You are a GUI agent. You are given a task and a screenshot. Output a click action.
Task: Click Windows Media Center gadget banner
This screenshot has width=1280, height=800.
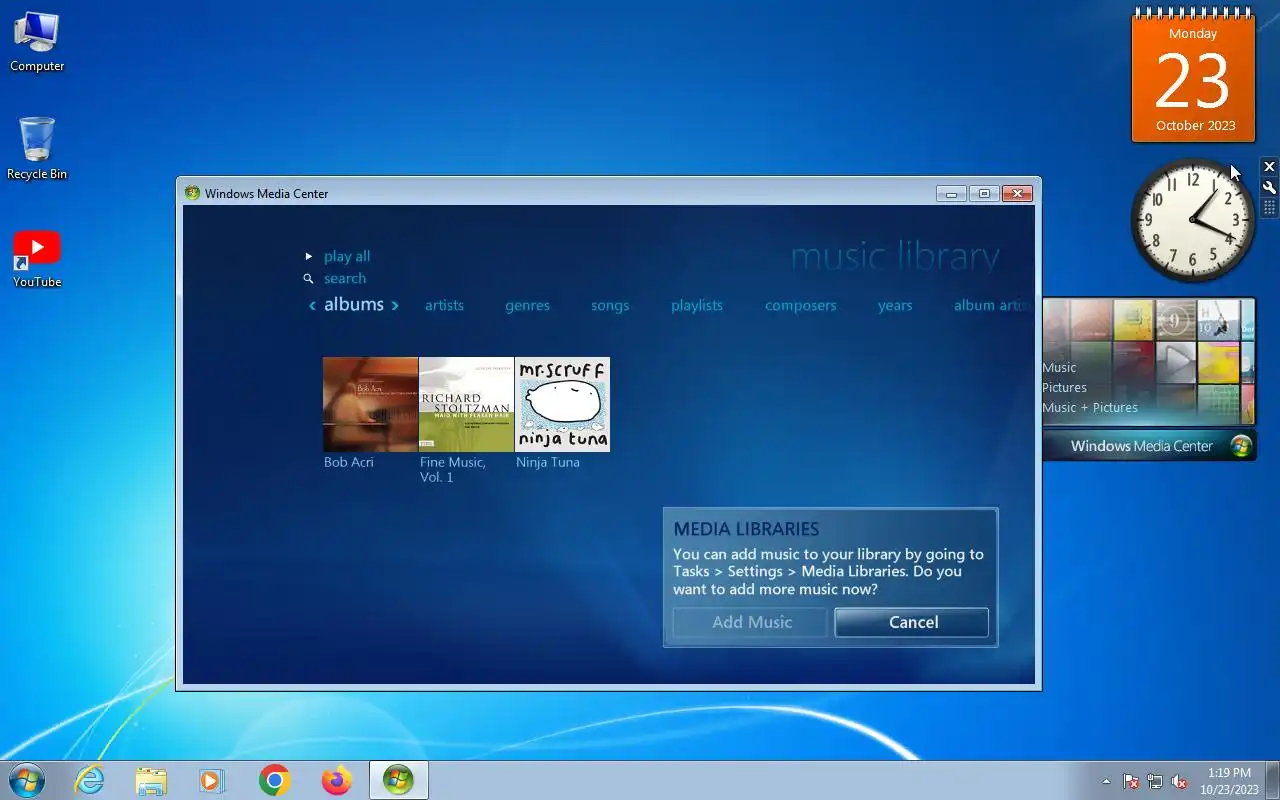click(1149, 446)
